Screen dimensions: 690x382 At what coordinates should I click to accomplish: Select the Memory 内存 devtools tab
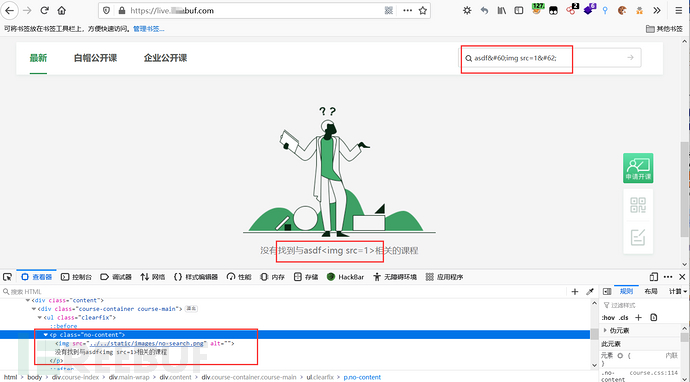272,277
